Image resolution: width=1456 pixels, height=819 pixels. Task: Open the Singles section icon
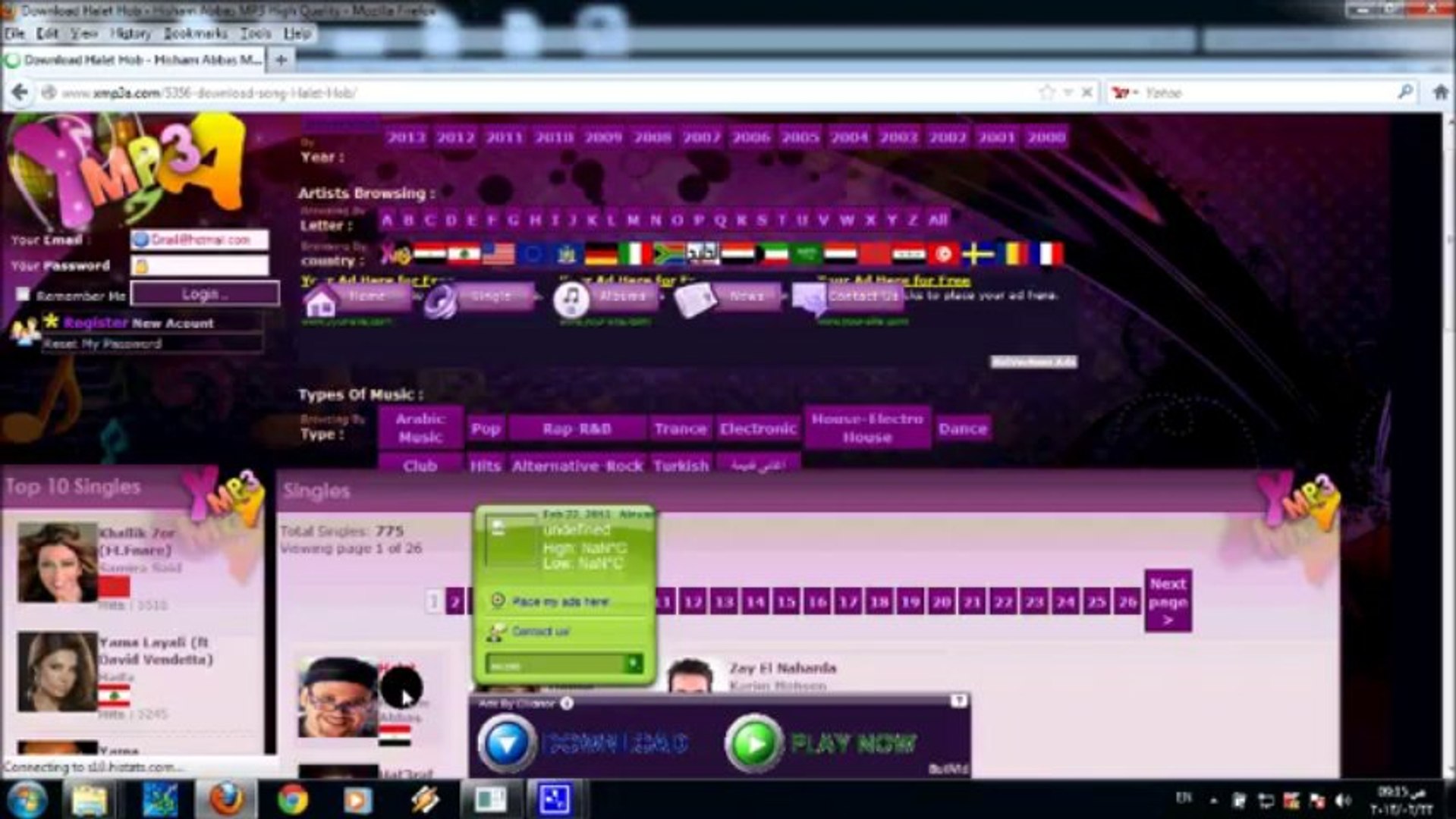[x=441, y=302]
